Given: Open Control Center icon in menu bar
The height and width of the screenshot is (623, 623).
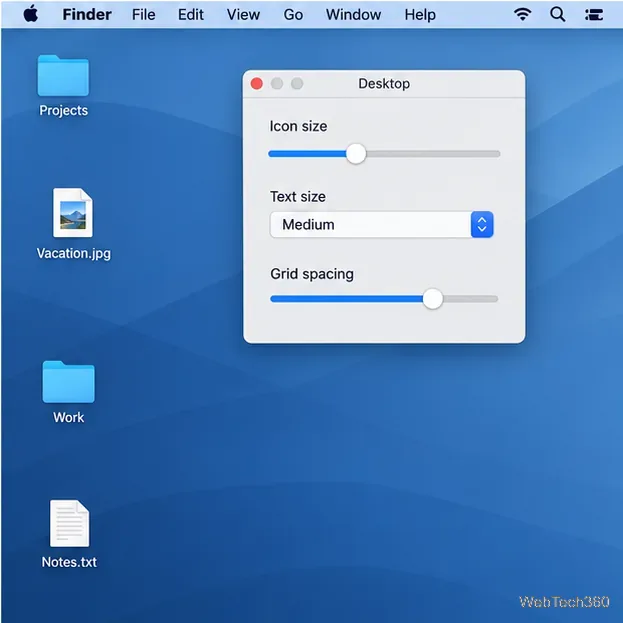Looking at the screenshot, I should click(594, 15).
